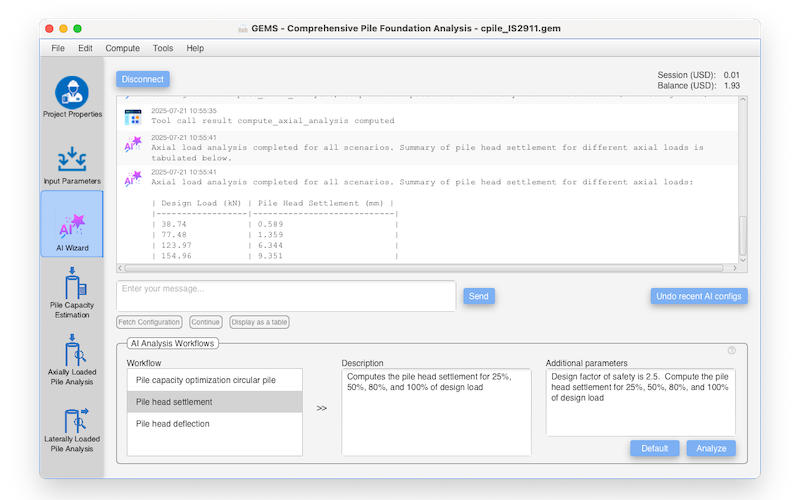Open the File menu
This screenshot has height=500, width=800.
tap(58, 48)
